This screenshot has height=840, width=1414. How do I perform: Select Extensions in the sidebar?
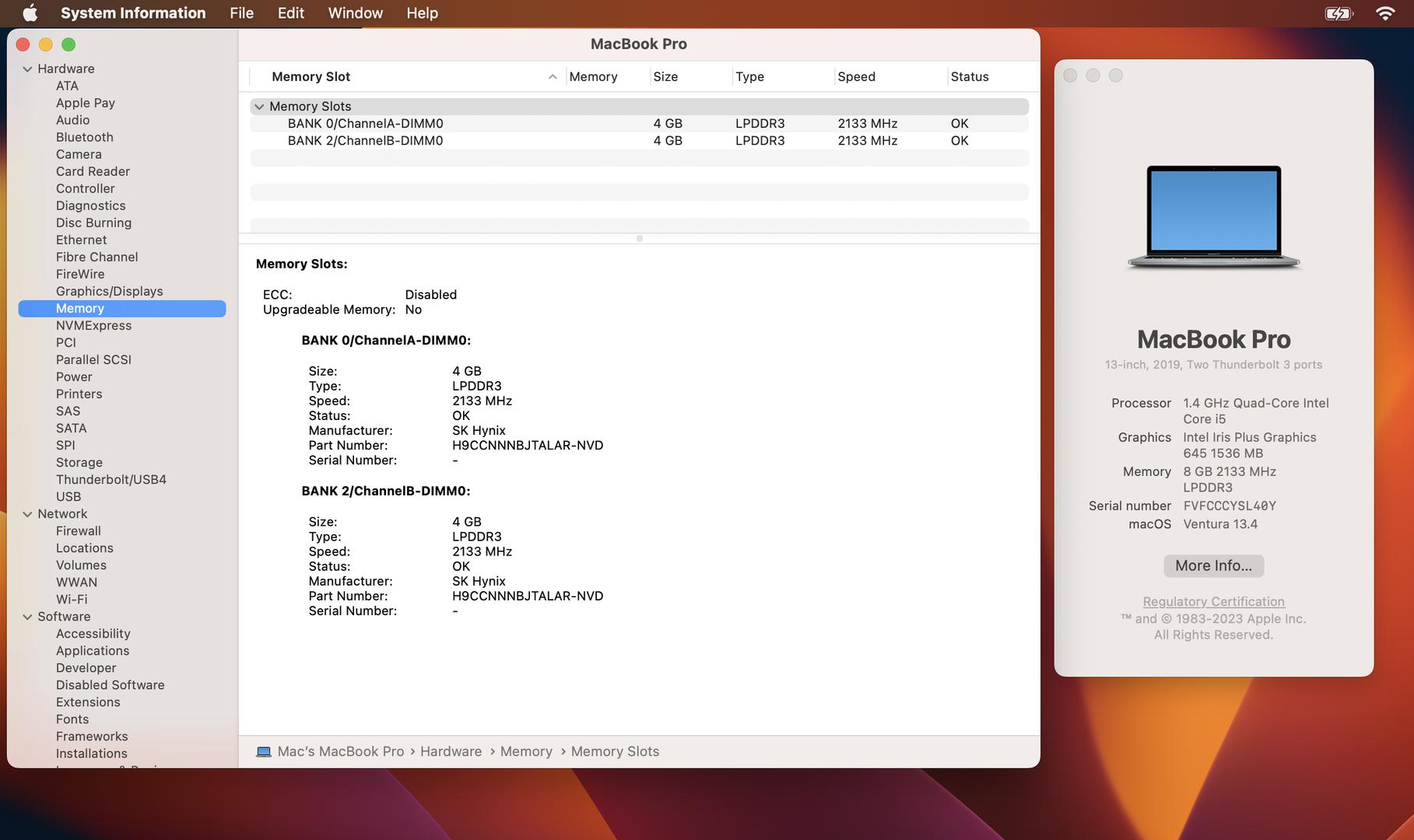(88, 702)
